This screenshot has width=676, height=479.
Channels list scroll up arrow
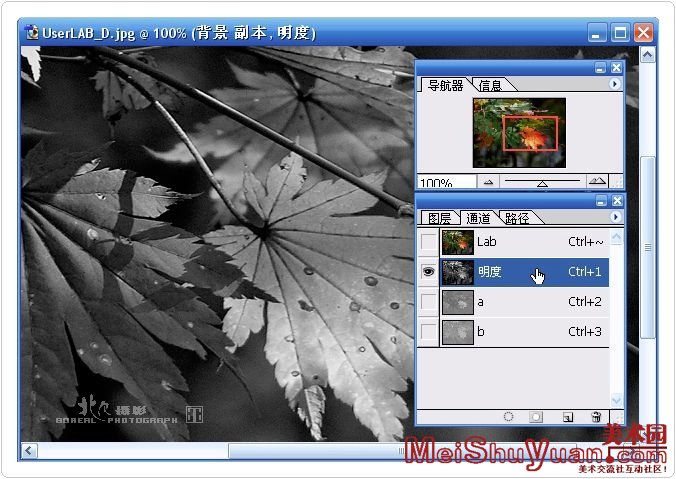click(x=617, y=237)
